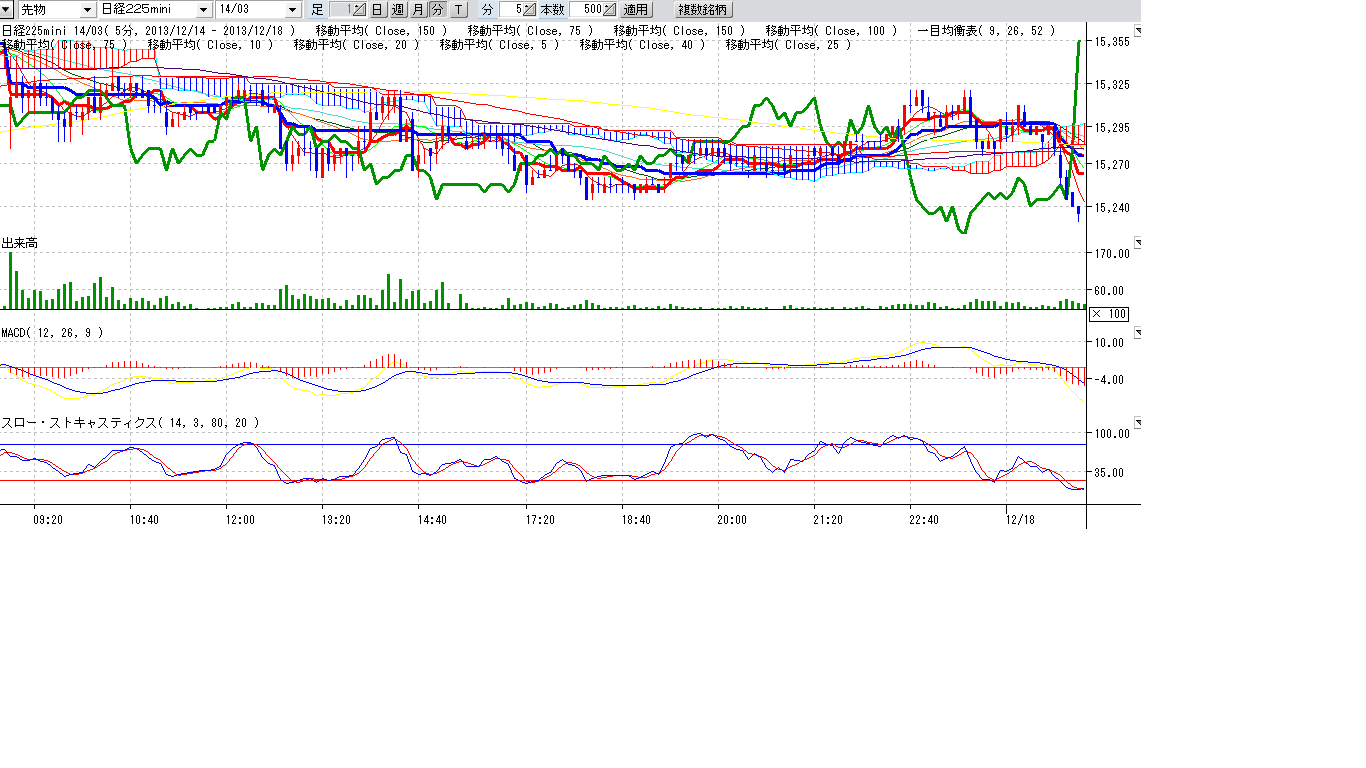The height and width of the screenshot is (768, 1366).
Task: Click the price chart panel menu arrow
Action: click(x=1135, y=31)
